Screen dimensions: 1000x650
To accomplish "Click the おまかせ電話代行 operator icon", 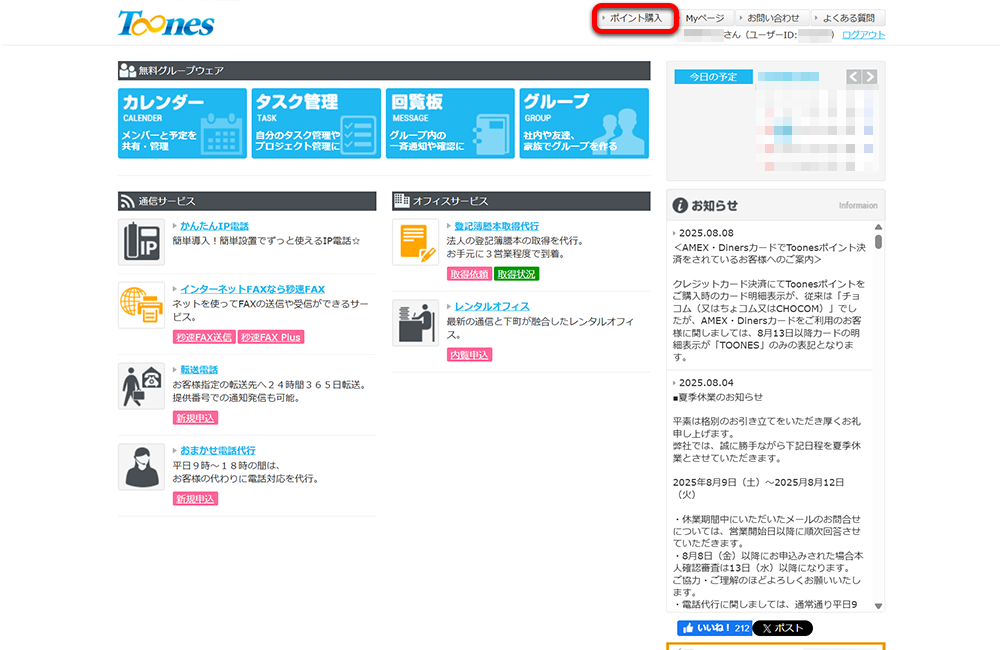I will pos(140,467).
